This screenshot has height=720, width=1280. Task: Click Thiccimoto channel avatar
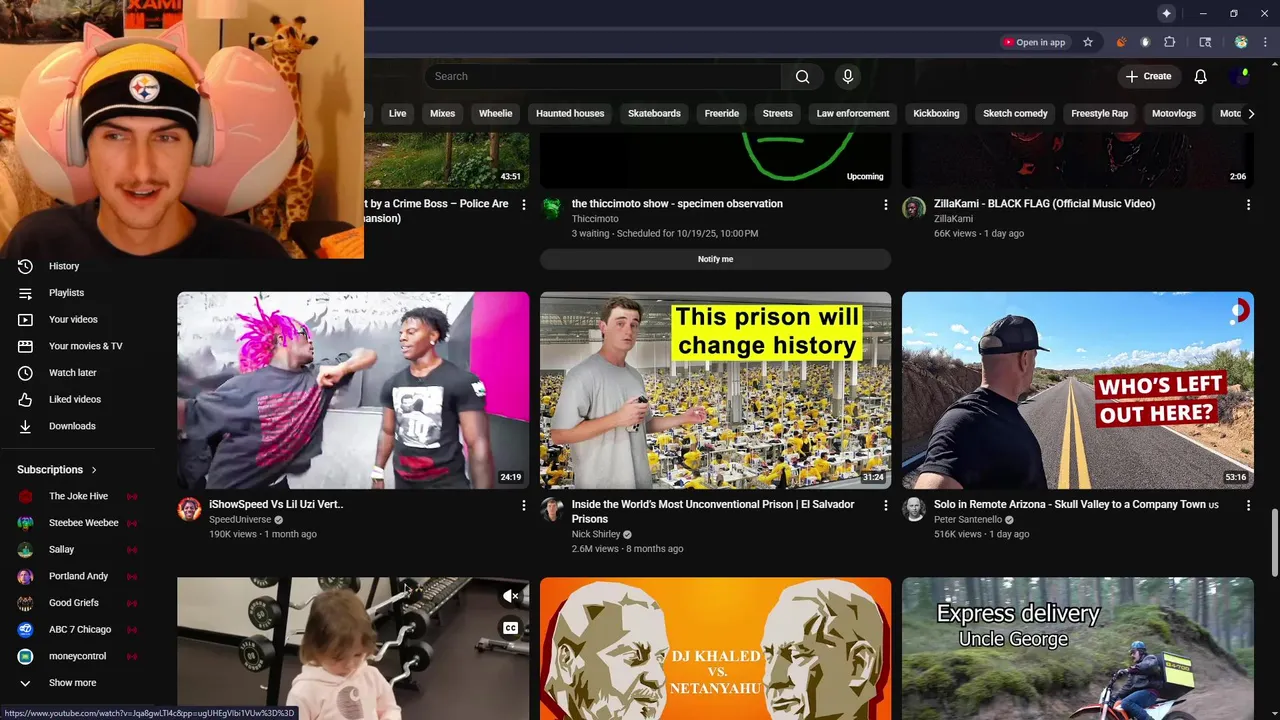552,208
